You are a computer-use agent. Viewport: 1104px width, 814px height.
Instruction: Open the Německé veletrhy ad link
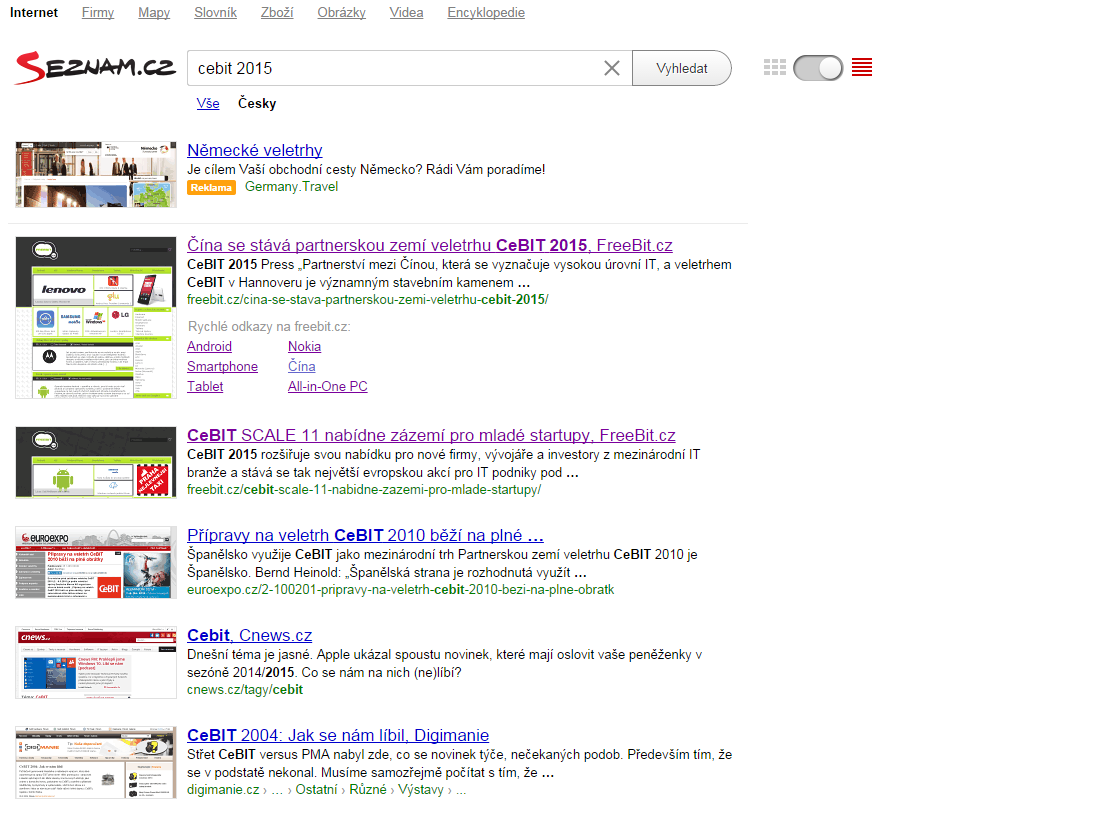click(255, 150)
